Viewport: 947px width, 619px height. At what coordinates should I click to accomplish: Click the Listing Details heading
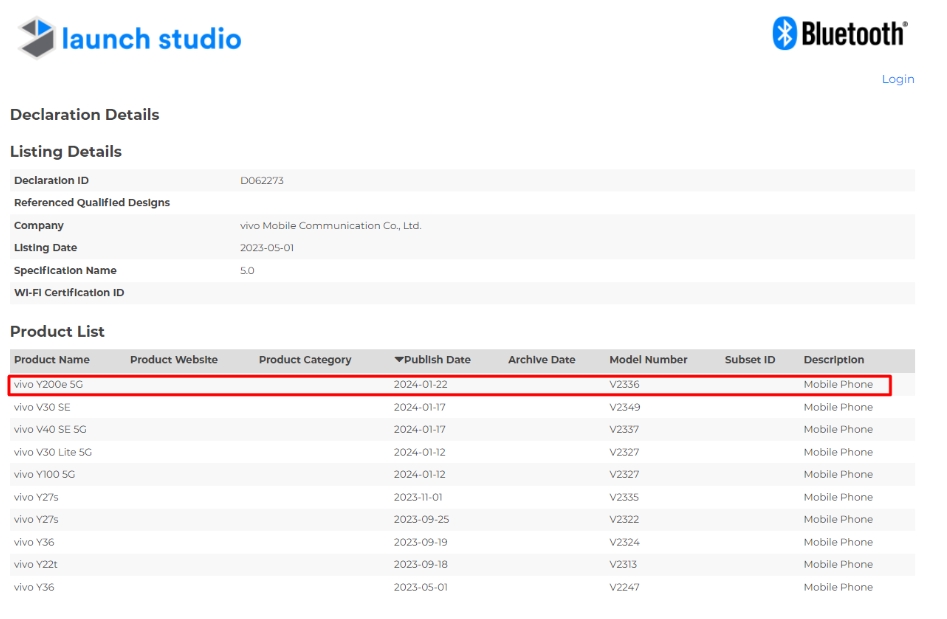click(66, 152)
